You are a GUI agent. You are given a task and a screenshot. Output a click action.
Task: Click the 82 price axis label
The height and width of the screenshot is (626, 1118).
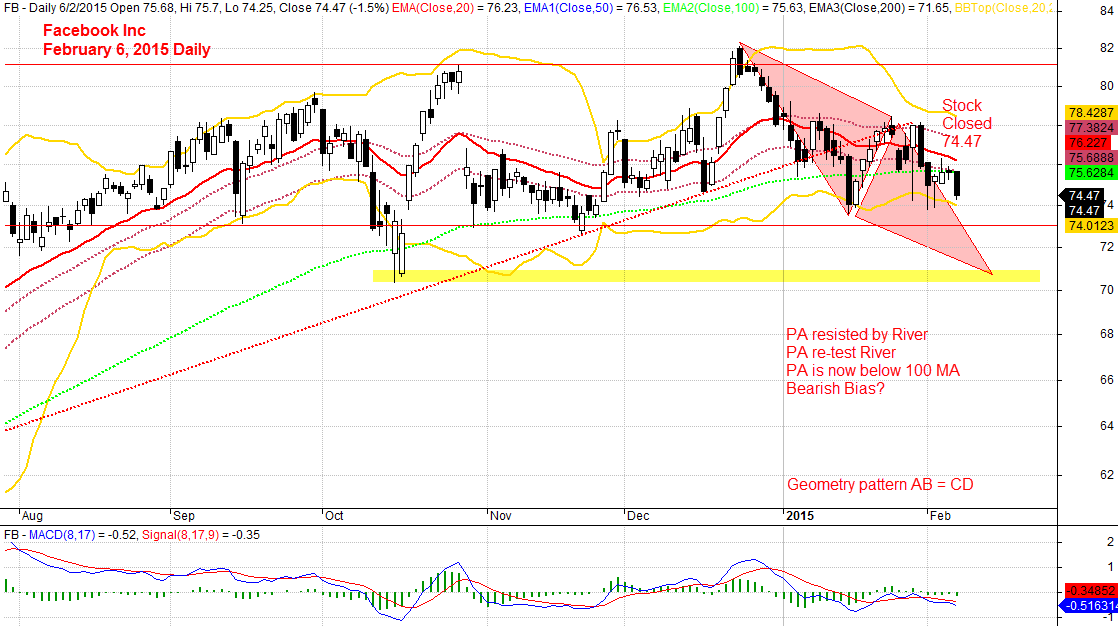(x=1107, y=48)
